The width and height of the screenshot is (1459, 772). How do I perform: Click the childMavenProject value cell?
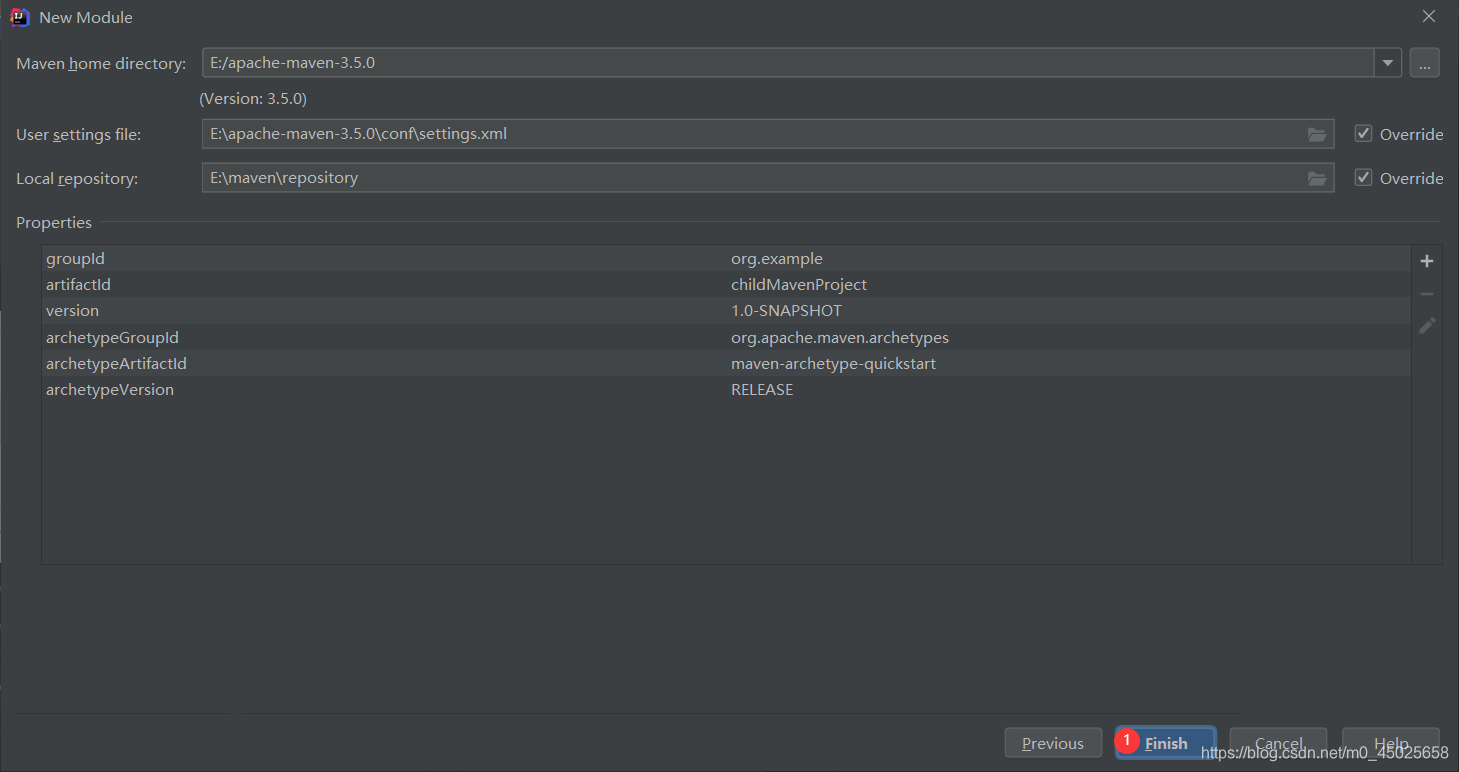[799, 285]
